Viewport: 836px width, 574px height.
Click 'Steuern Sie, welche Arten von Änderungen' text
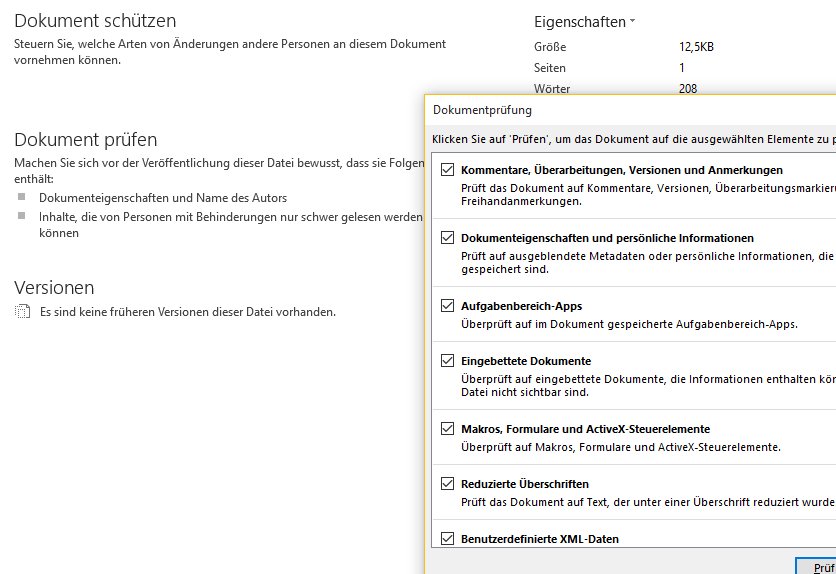pyautogui.click(x=230, y=52)
